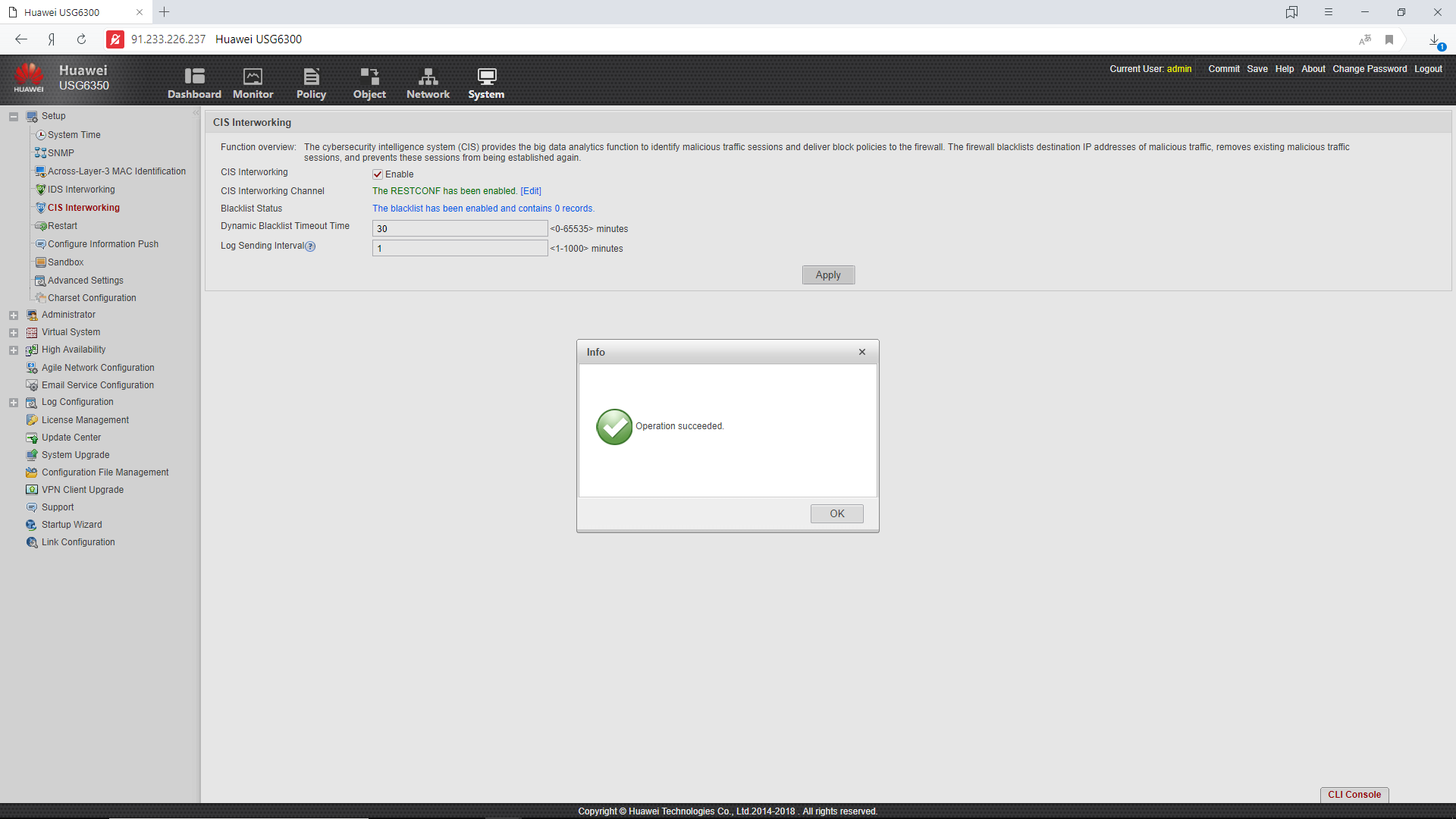Viewport: 1456px width, 819px height.
Task: Expand the Log Configuration tree node
Action: (14, 403)
